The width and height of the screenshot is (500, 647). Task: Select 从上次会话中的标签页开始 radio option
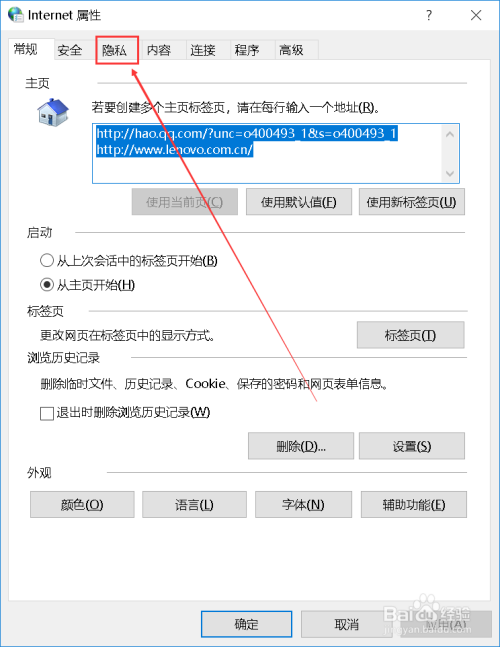pyautogui.click(x=47, y=260)
